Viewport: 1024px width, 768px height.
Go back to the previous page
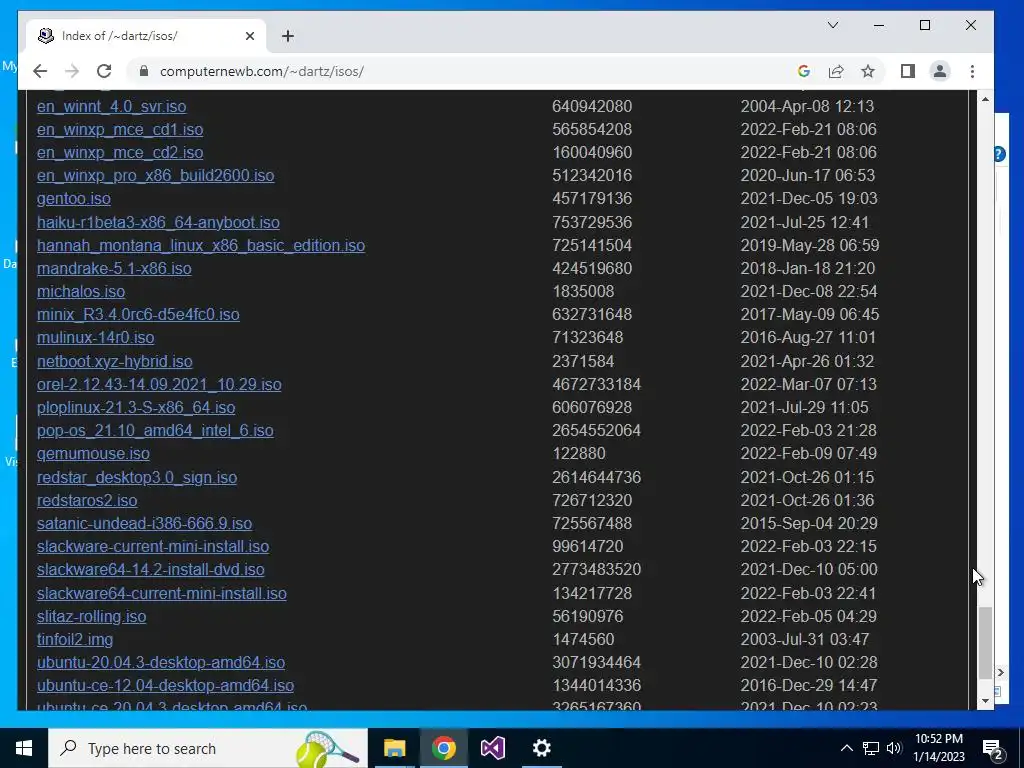(x=40, y=71)
